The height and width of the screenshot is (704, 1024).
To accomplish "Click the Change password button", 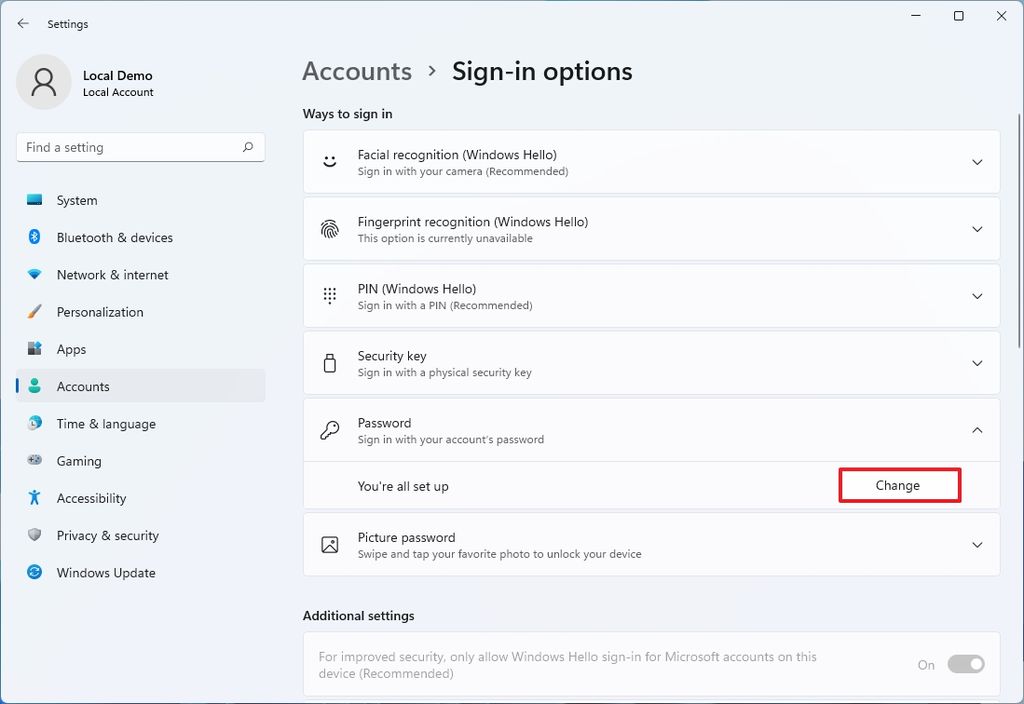I will [898, 484].
